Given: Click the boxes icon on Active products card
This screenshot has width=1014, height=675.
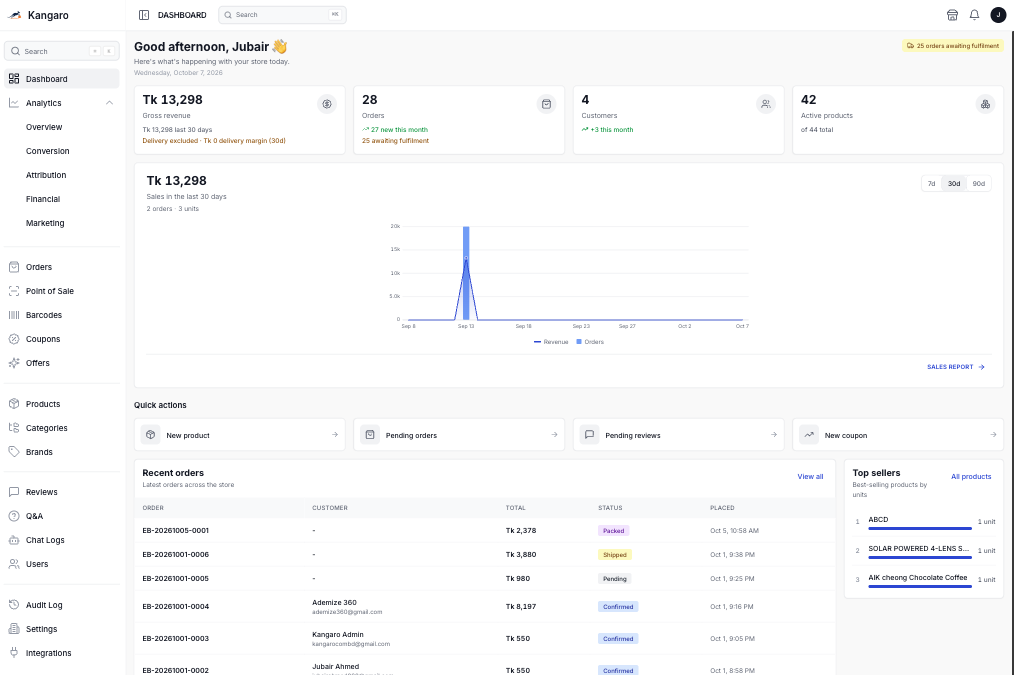Looking at the screenshot, I should pyautogui.click(x=985, y=104).
